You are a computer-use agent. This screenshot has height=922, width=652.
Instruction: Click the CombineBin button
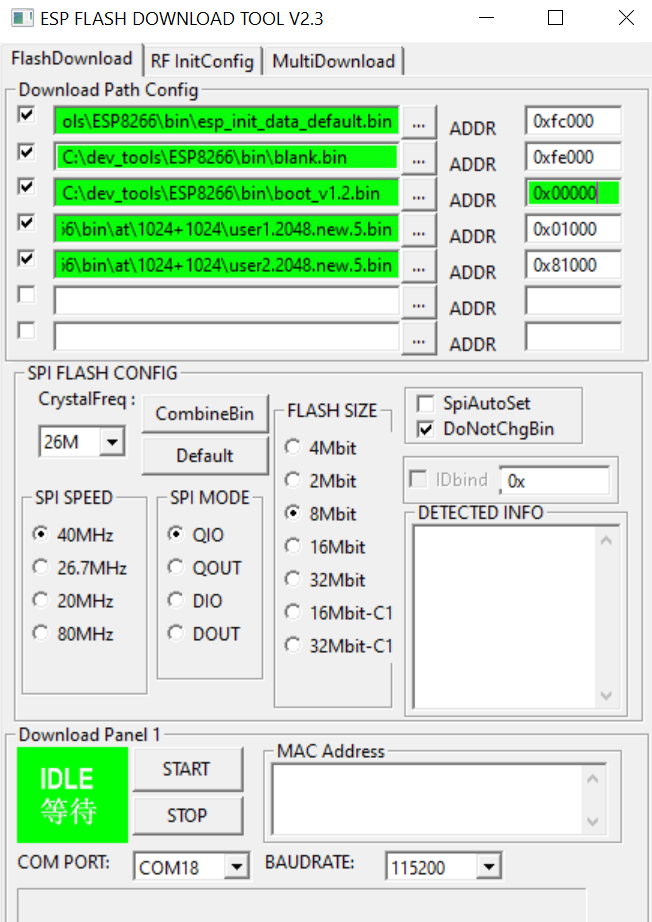(205, 413)
